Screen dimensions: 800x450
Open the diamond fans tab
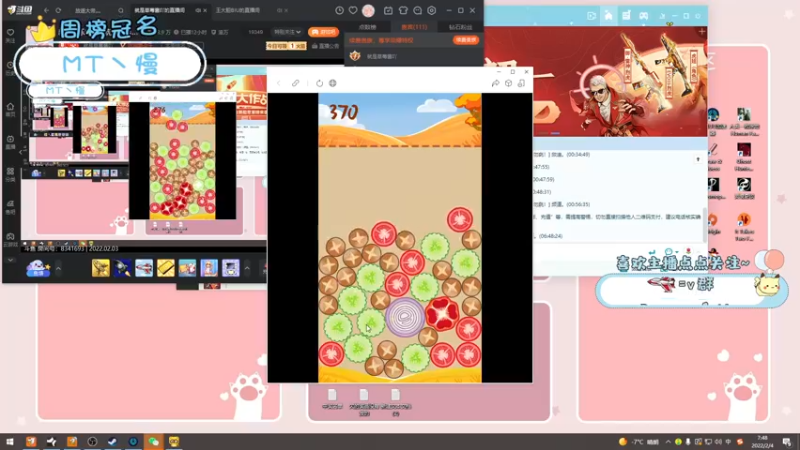pyautogui.click(x=460, y=27)
